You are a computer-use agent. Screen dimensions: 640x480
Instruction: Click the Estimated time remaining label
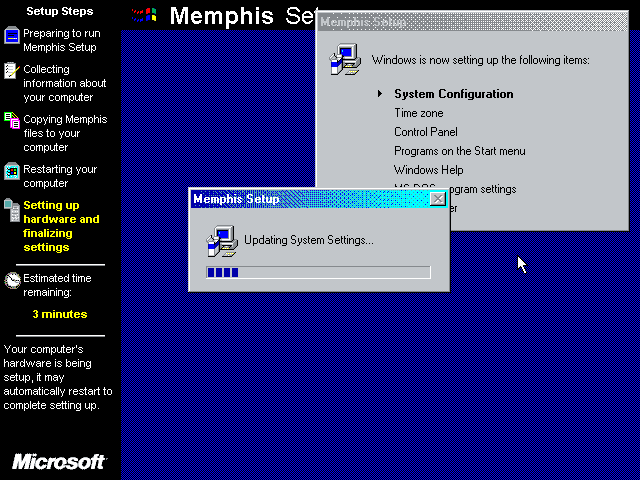(57, 285)
